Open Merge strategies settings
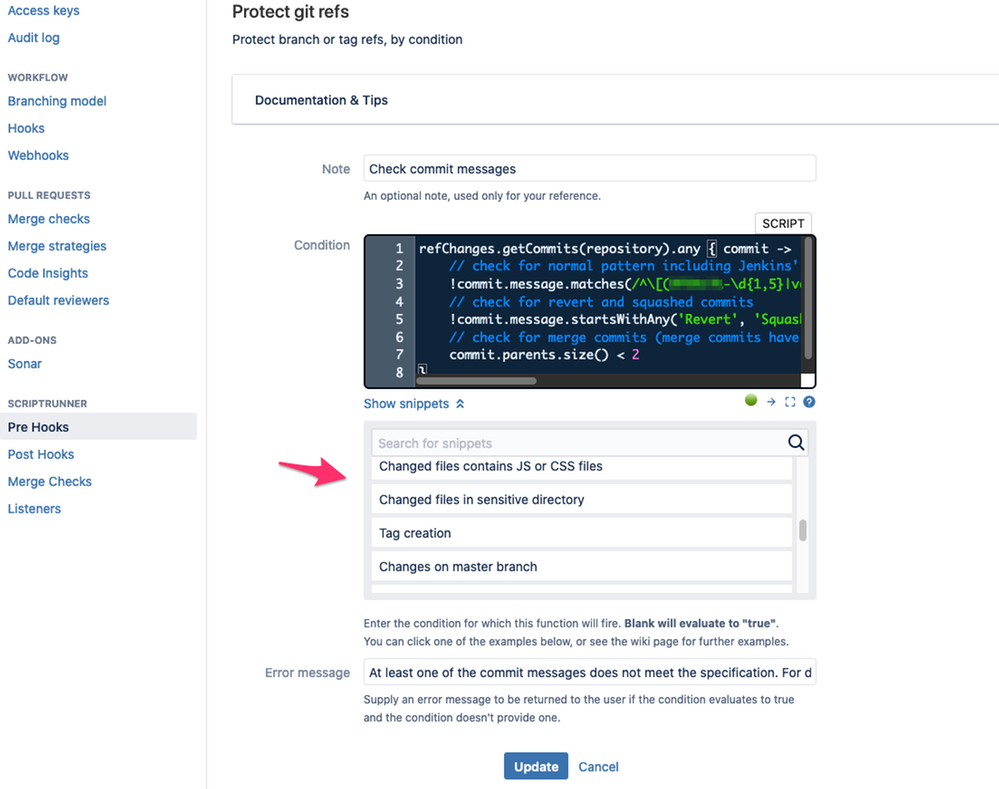Viewport: 999px width, 789px height. point(57,246)
